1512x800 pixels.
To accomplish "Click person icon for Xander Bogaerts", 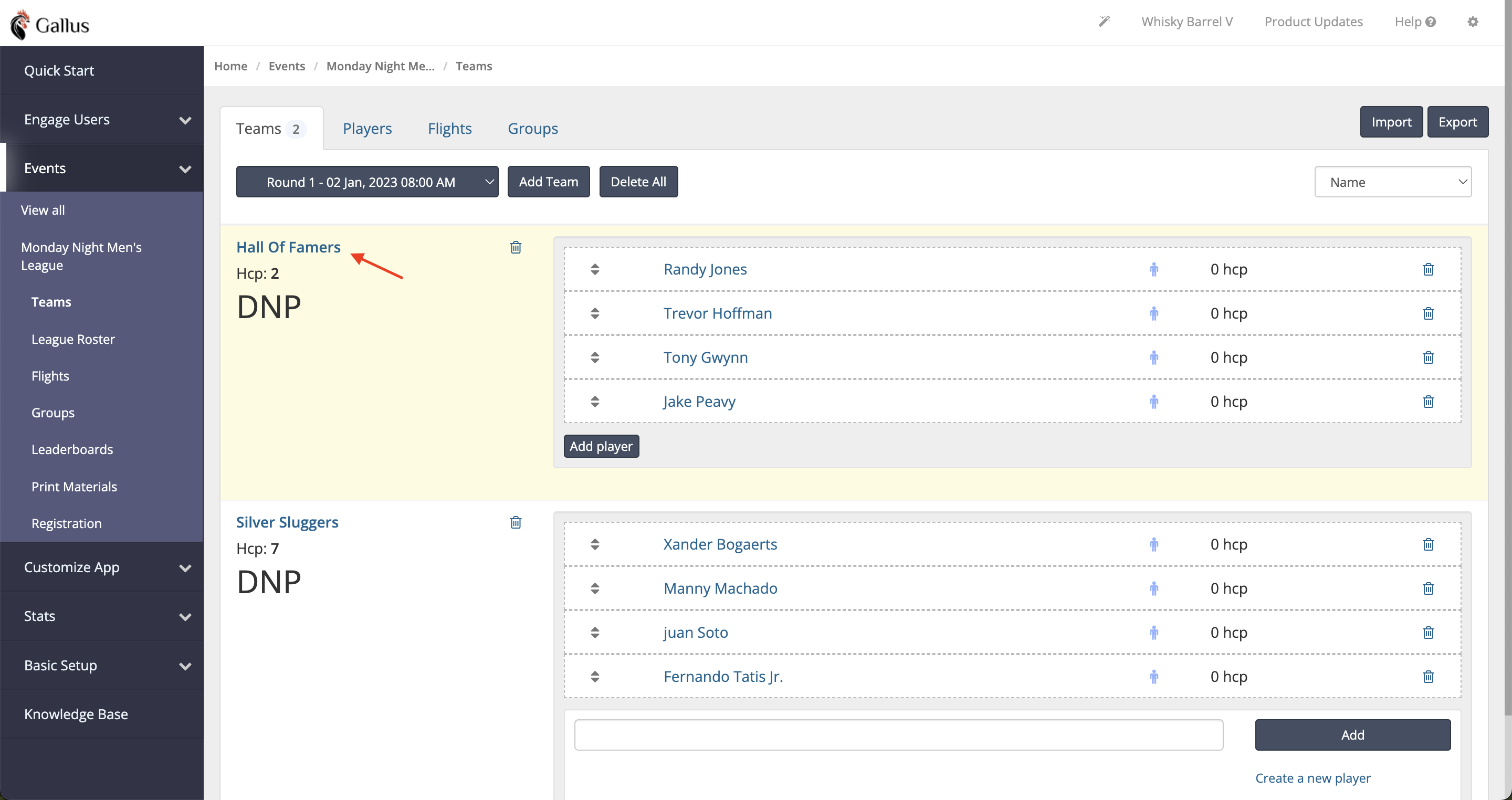I will [x=1154, y=545].
